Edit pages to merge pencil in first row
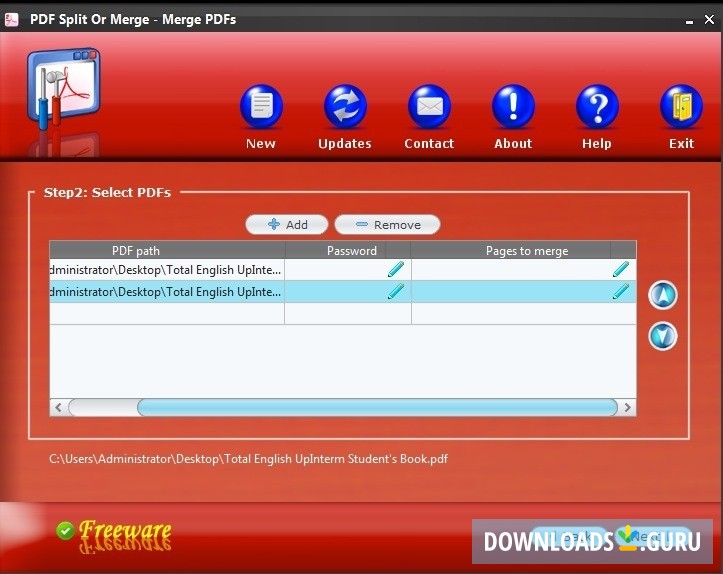This screenshot has width=723, height=574. [621, 269]
